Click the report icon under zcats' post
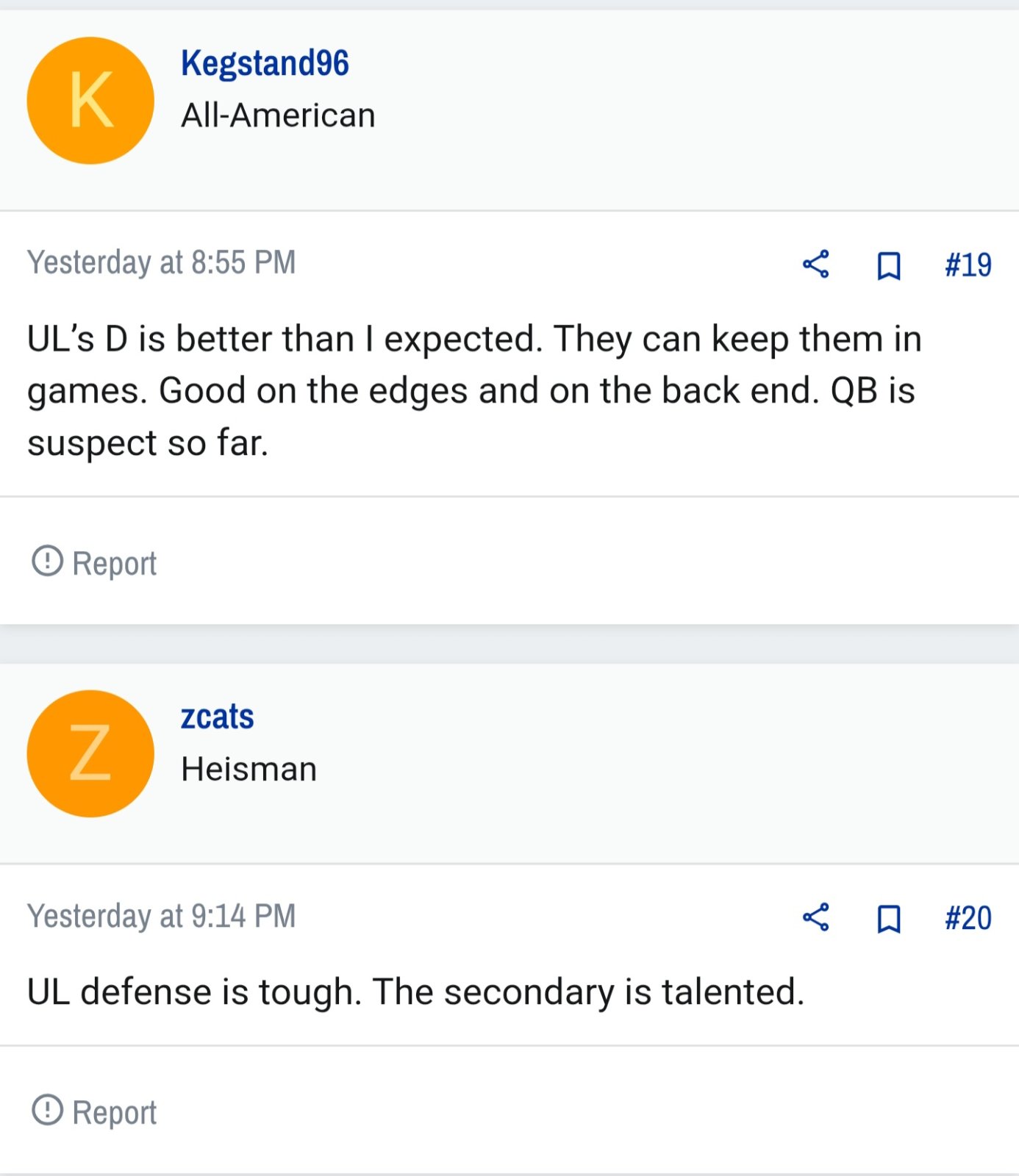This screenshot has width=1019, height=1176. coord(47,1110)
